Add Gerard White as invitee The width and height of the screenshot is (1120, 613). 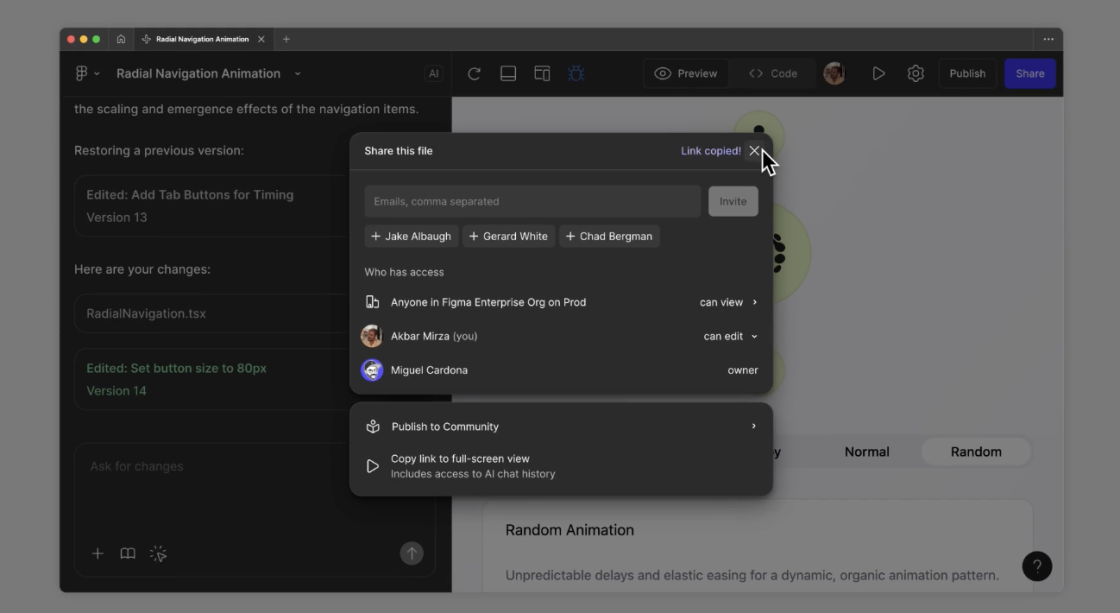point(508,236)
